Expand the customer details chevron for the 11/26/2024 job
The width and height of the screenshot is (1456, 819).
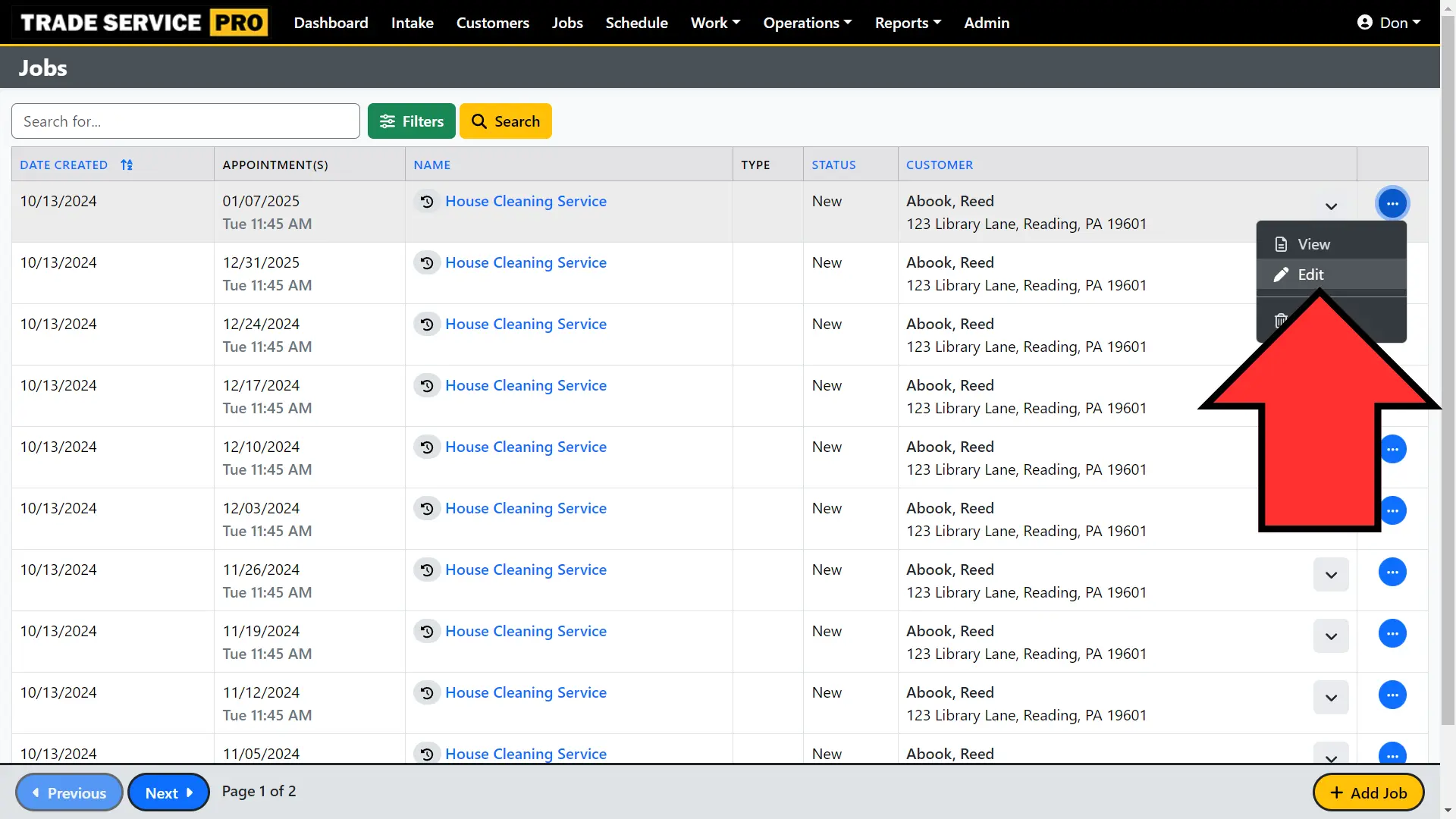pos(1331,575)
